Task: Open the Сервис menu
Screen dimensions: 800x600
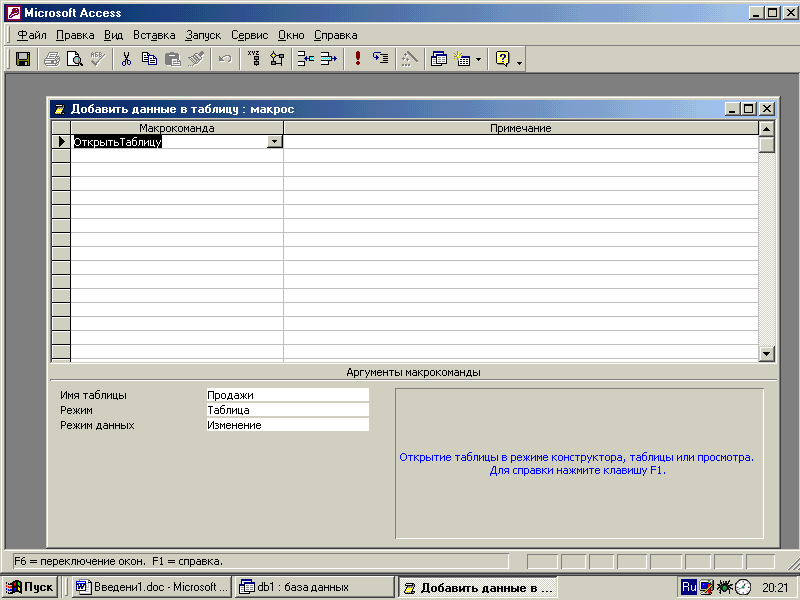Action: pyautogui.click(x=249, y=35)
